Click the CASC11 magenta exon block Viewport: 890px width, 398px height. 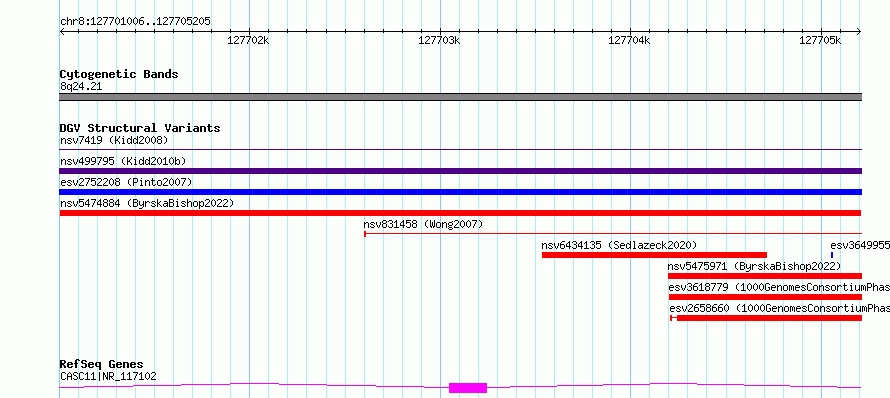[468, 388]
